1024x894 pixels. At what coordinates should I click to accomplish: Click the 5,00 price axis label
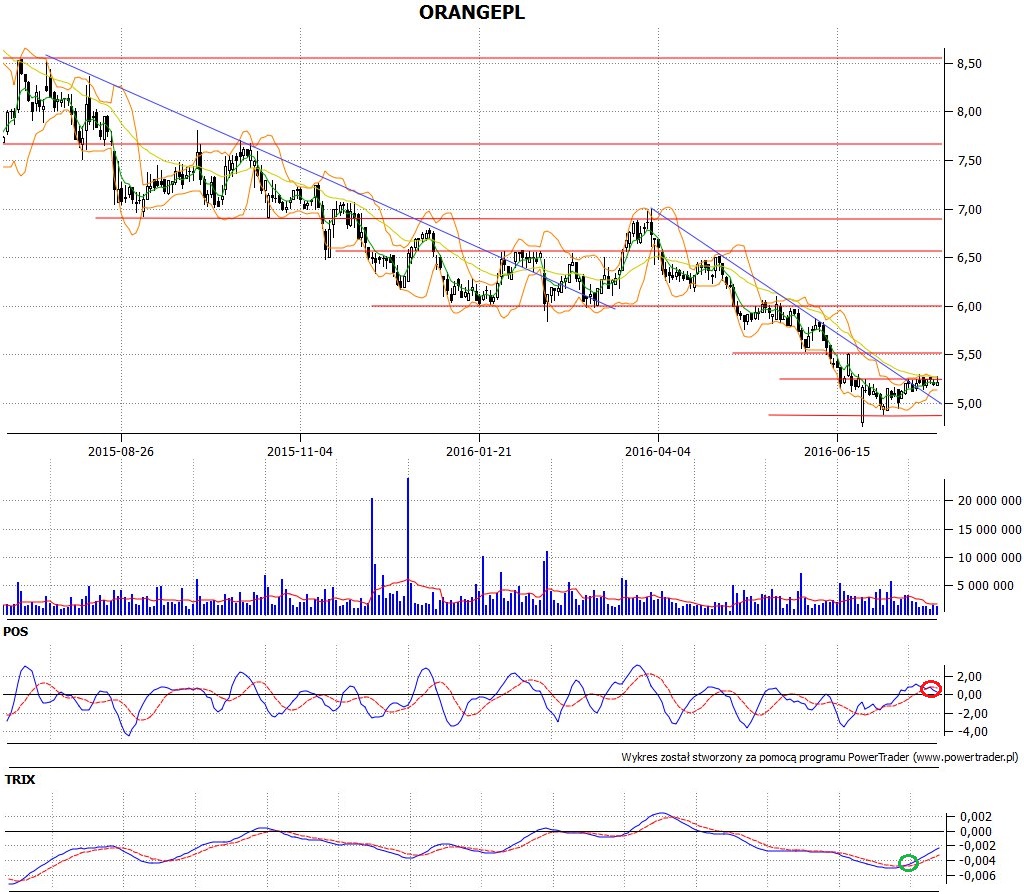tap(969, 404)
